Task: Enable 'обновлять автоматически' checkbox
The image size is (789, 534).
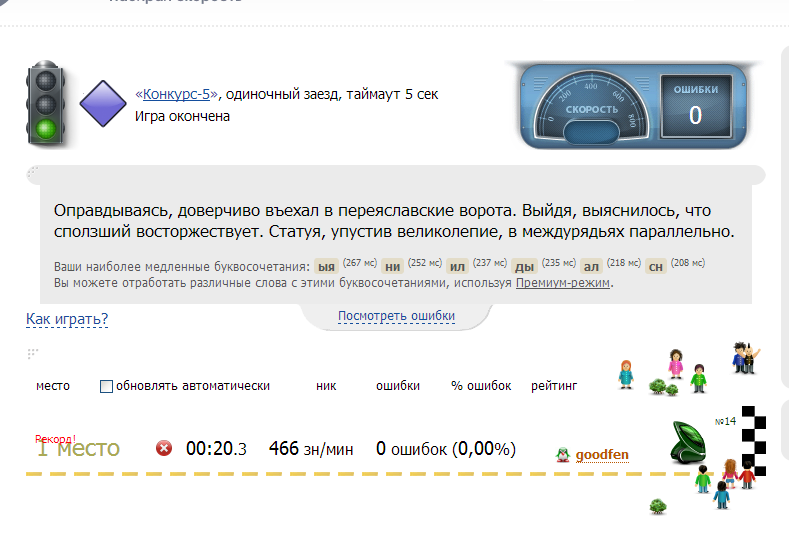Action: pos(106,386)
